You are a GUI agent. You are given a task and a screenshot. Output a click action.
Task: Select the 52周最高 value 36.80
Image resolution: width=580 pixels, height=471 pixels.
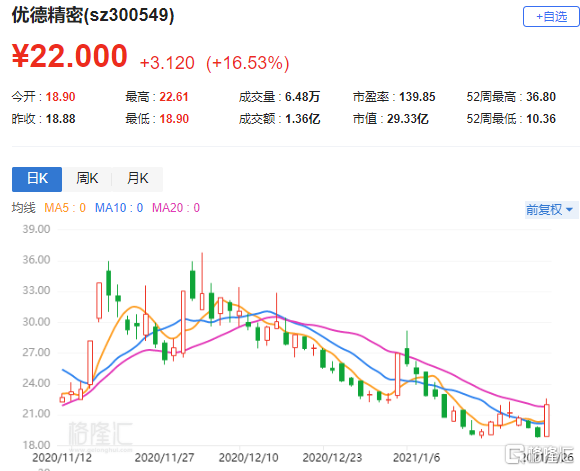point(541,97)
